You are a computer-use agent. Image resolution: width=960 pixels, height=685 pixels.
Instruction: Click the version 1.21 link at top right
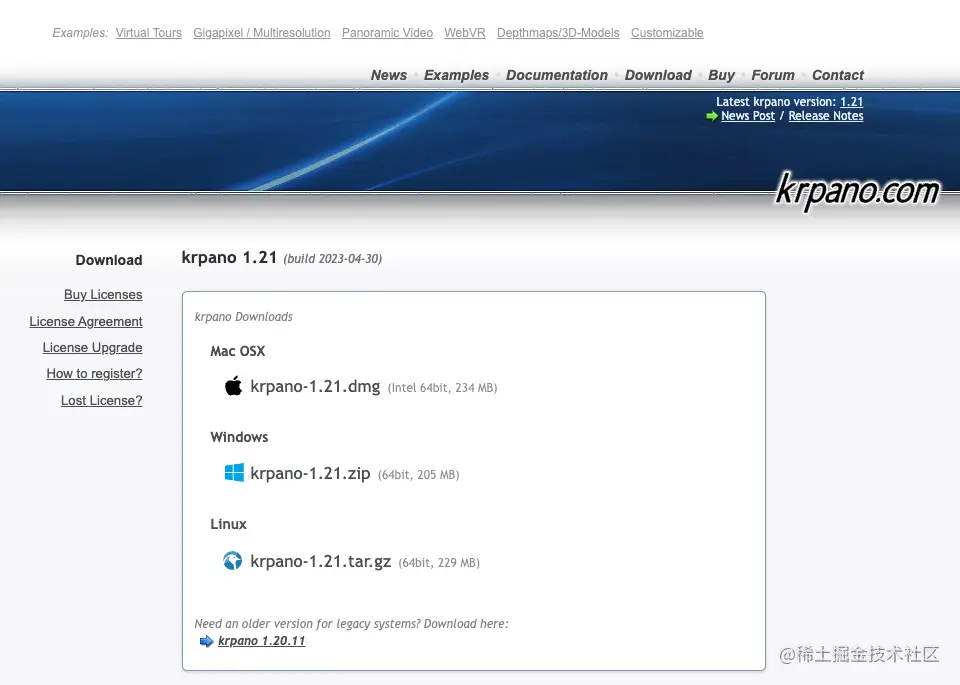click(851, 101)
